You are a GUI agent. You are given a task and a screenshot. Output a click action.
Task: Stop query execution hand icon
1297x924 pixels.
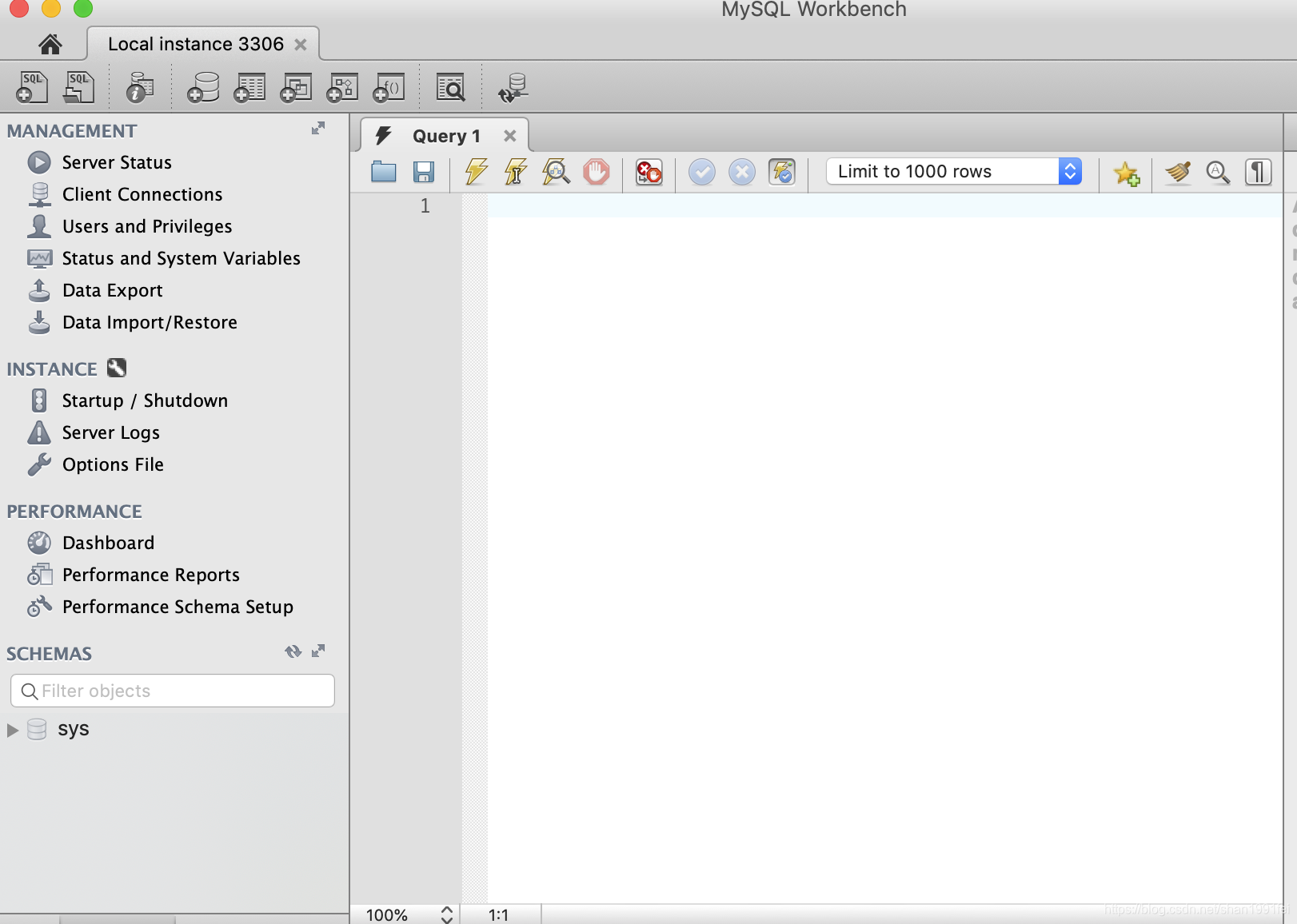coord(597,172)
